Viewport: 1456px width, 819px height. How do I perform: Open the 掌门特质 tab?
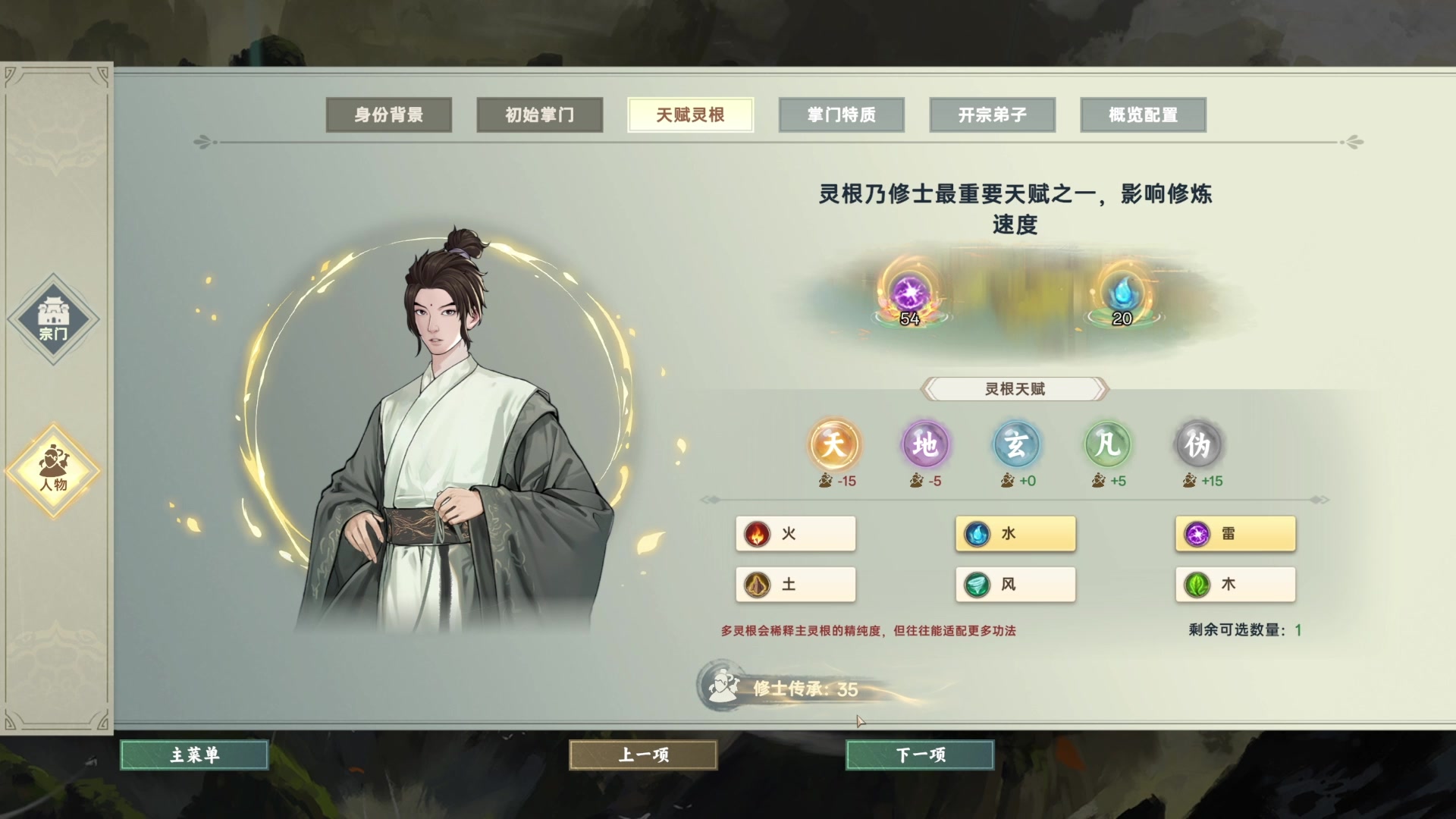[842, 115]
